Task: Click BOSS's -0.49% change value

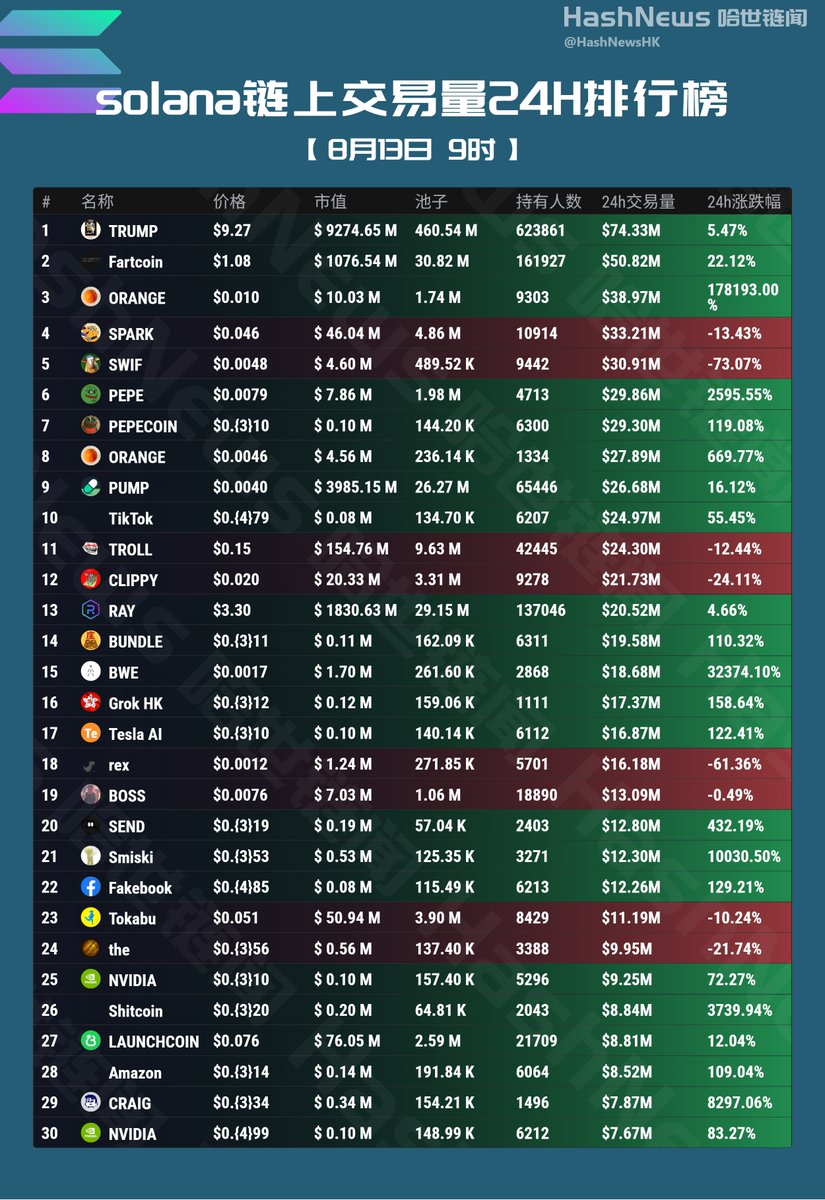Action: point(730,796)
